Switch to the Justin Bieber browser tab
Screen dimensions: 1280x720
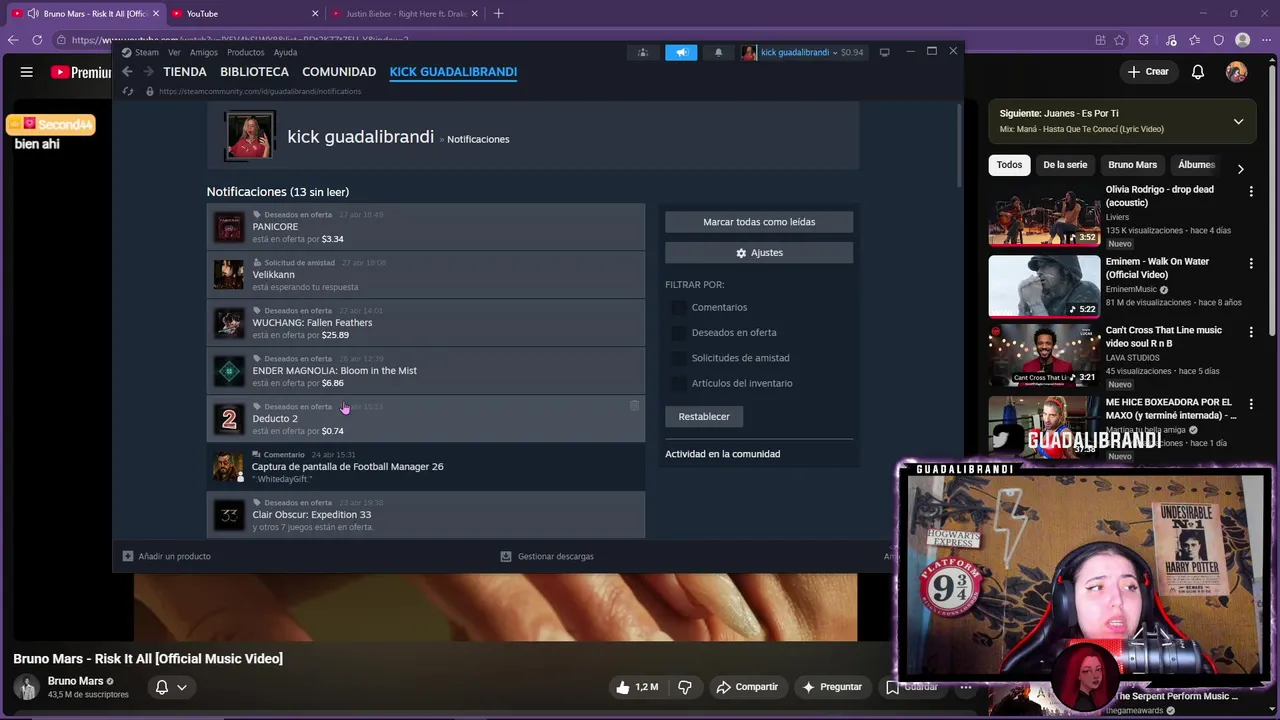(405, 13)
